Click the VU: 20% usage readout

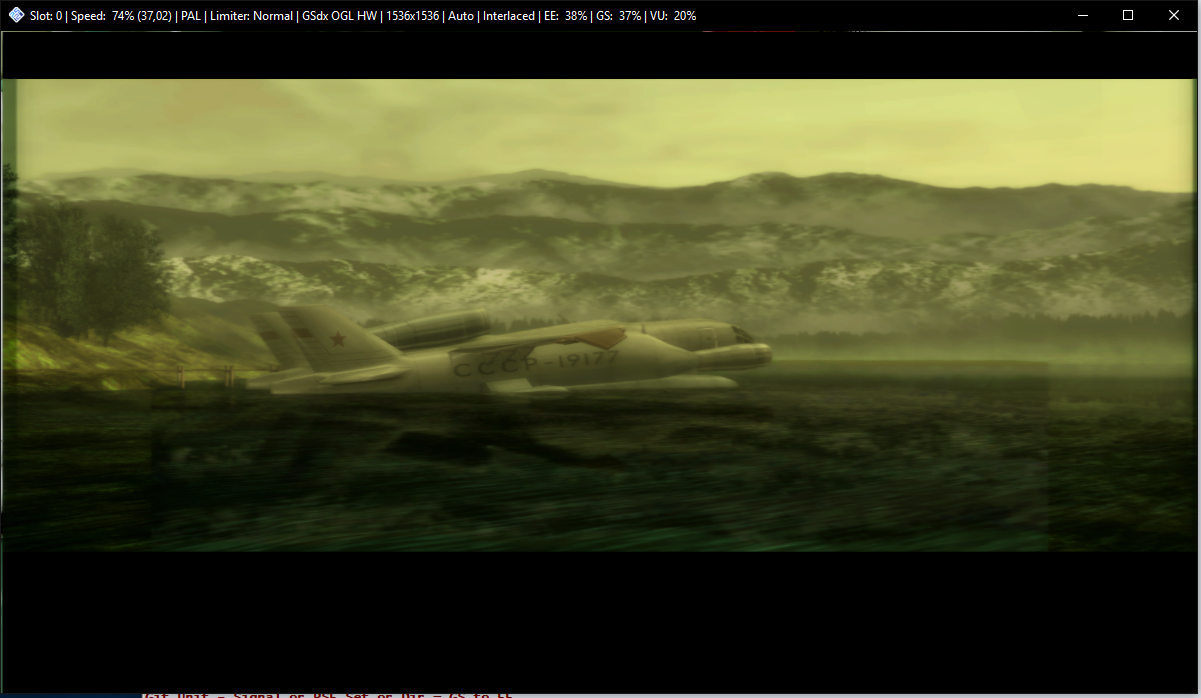(x=673, y=15)
